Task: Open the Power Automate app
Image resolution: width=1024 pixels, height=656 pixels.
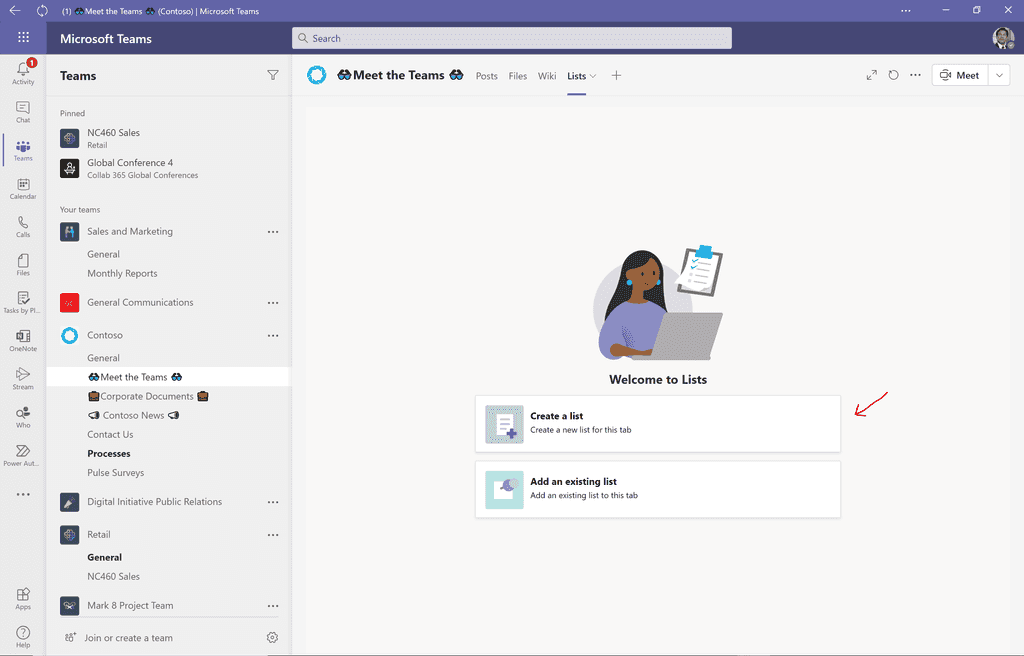Action: pos(23,455)
